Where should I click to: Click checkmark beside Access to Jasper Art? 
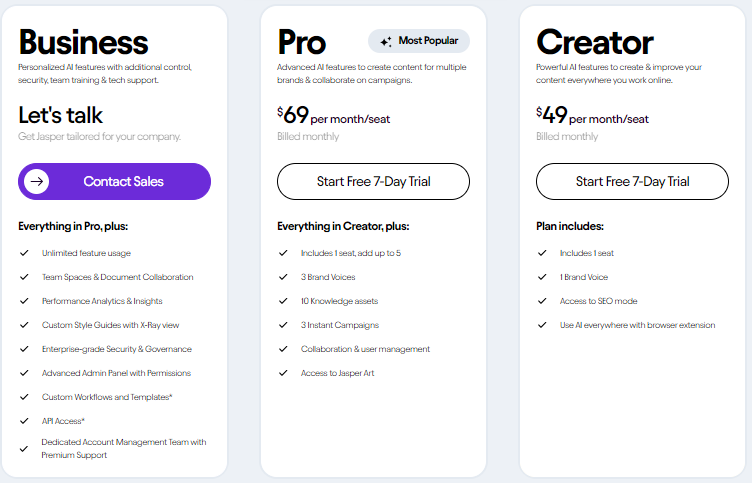pyautogui.click(x=282, y=373)
